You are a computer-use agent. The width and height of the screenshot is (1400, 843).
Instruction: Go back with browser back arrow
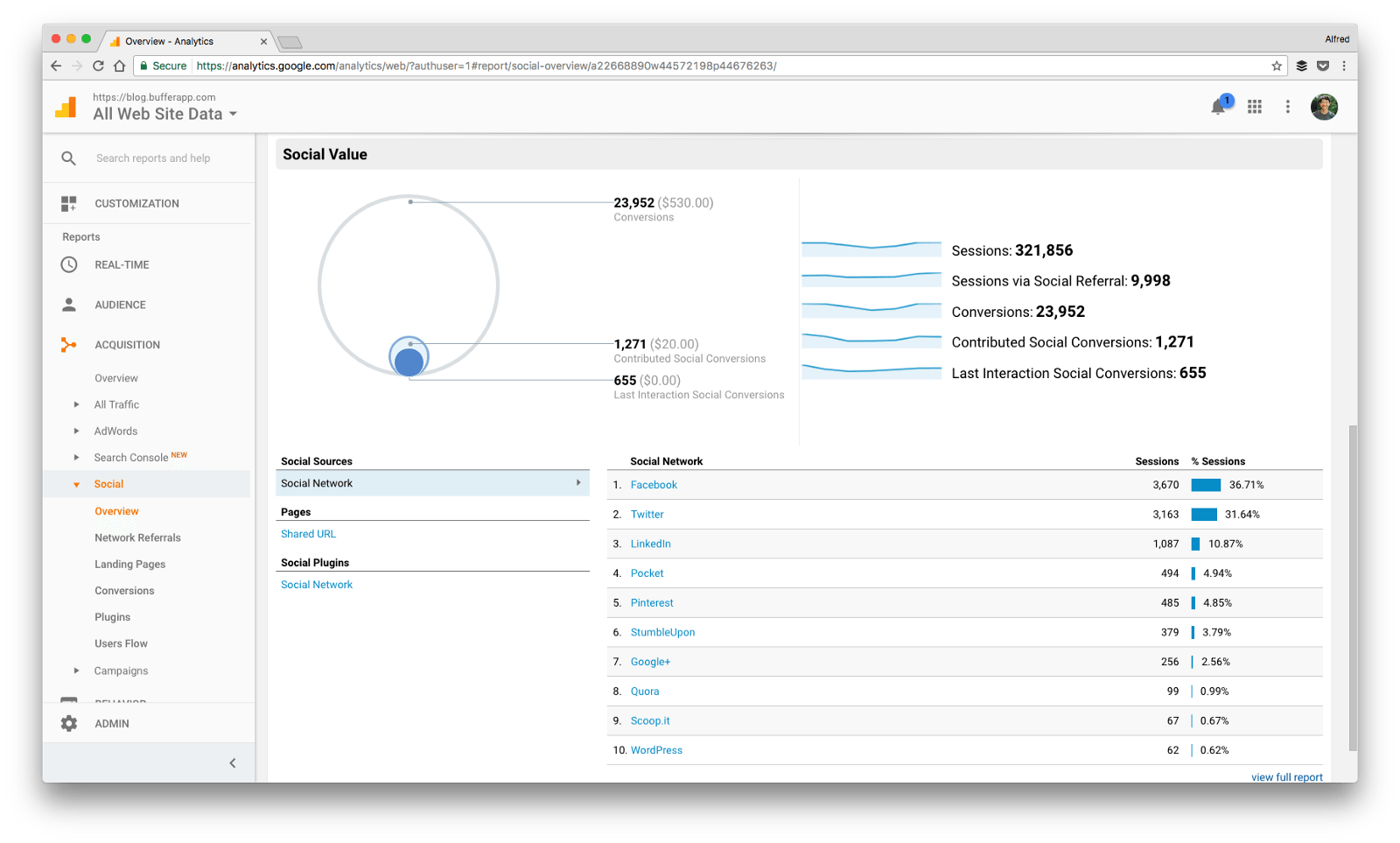(56, 66)
